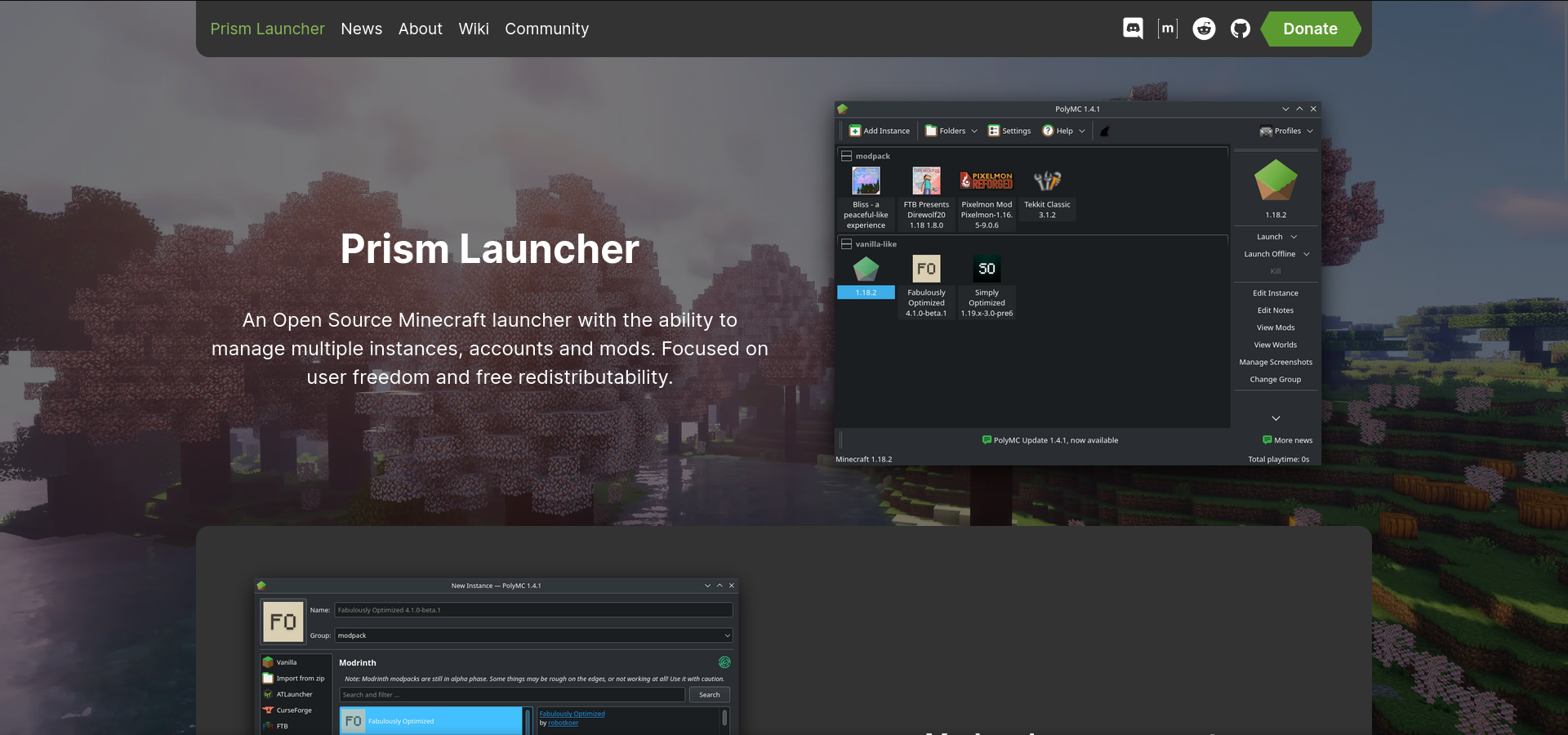This screenshot has height=735, width=1568.
Task: Open the Matrix [m] icon link
Action: coord(1168,29)
